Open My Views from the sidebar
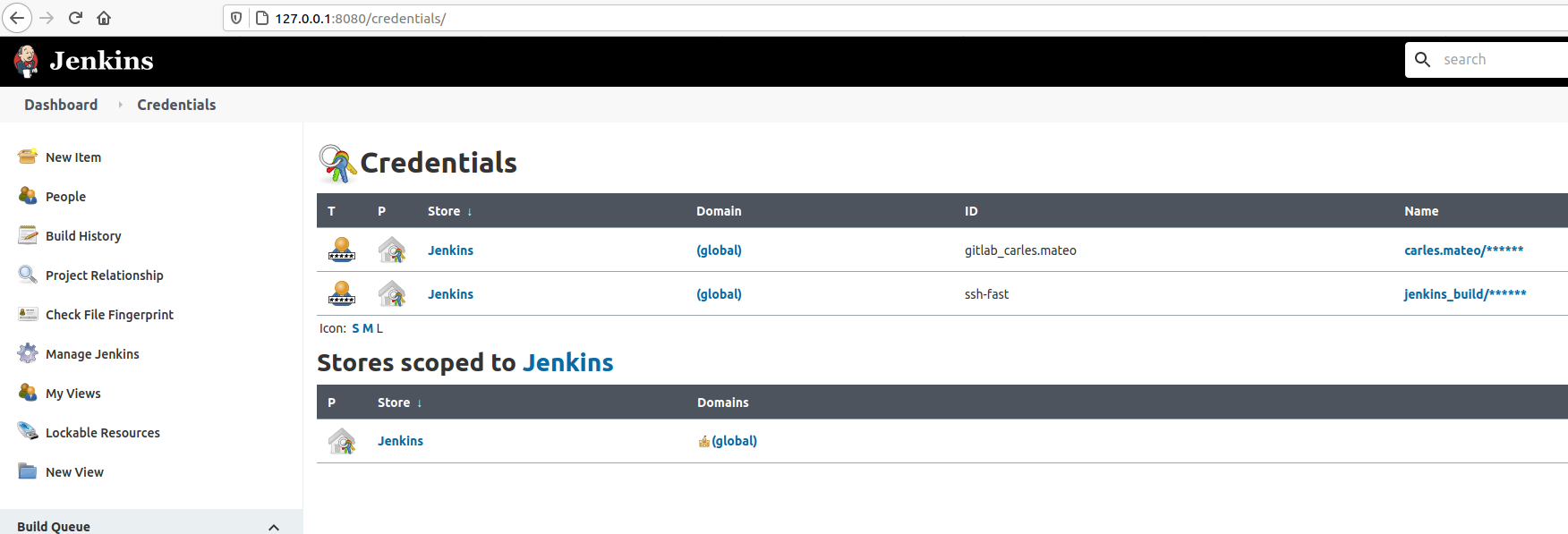This screenshot has width=1568, height=534. pyautogui.click(x=73, y=394)
